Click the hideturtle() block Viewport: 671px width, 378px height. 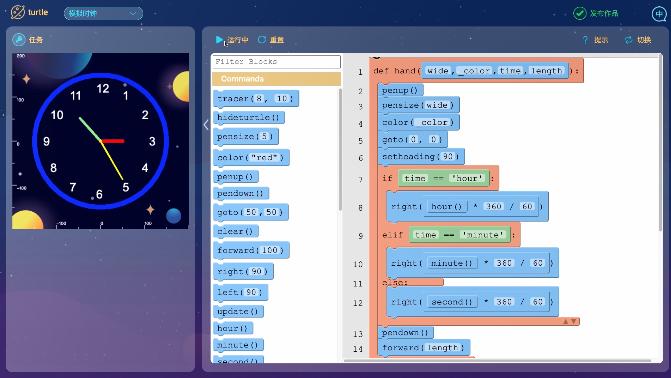[249, 117]
